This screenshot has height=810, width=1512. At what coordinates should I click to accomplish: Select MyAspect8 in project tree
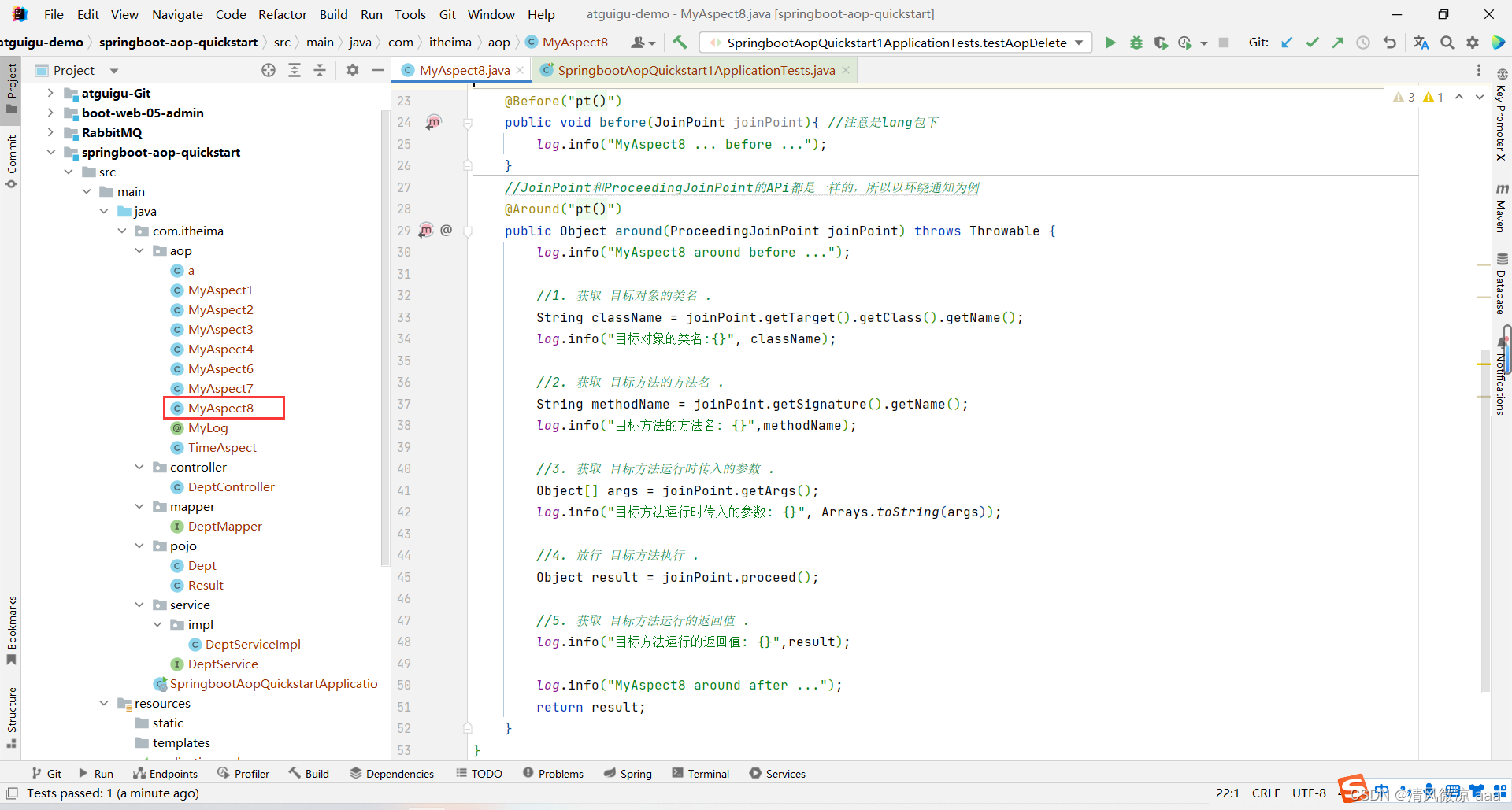220,408
